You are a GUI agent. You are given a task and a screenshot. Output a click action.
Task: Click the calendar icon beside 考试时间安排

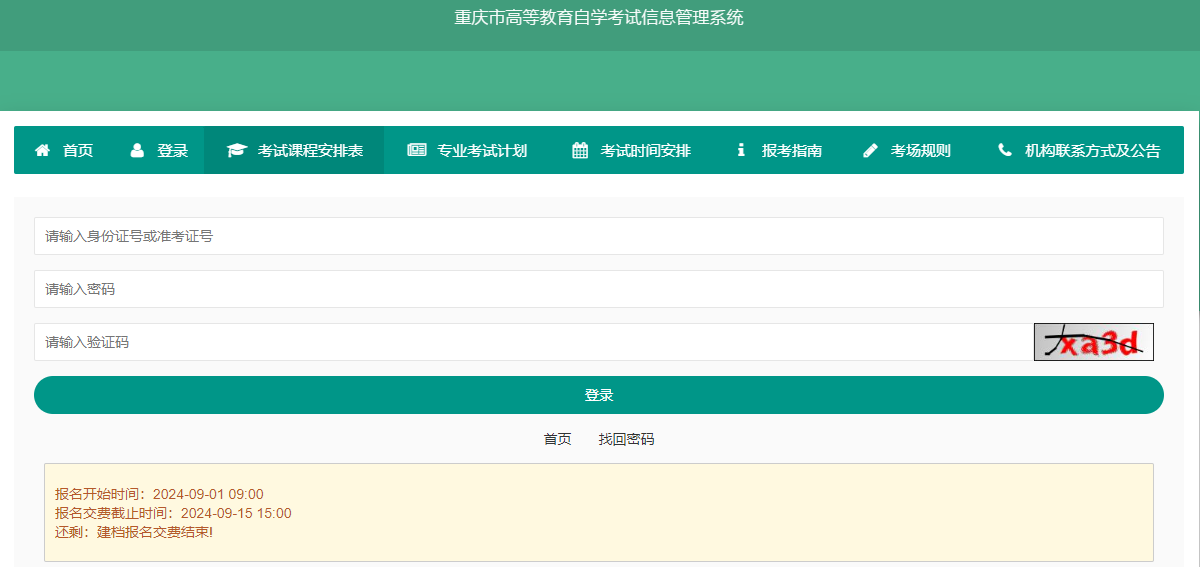pyautogui.click(x=580, y=151)
